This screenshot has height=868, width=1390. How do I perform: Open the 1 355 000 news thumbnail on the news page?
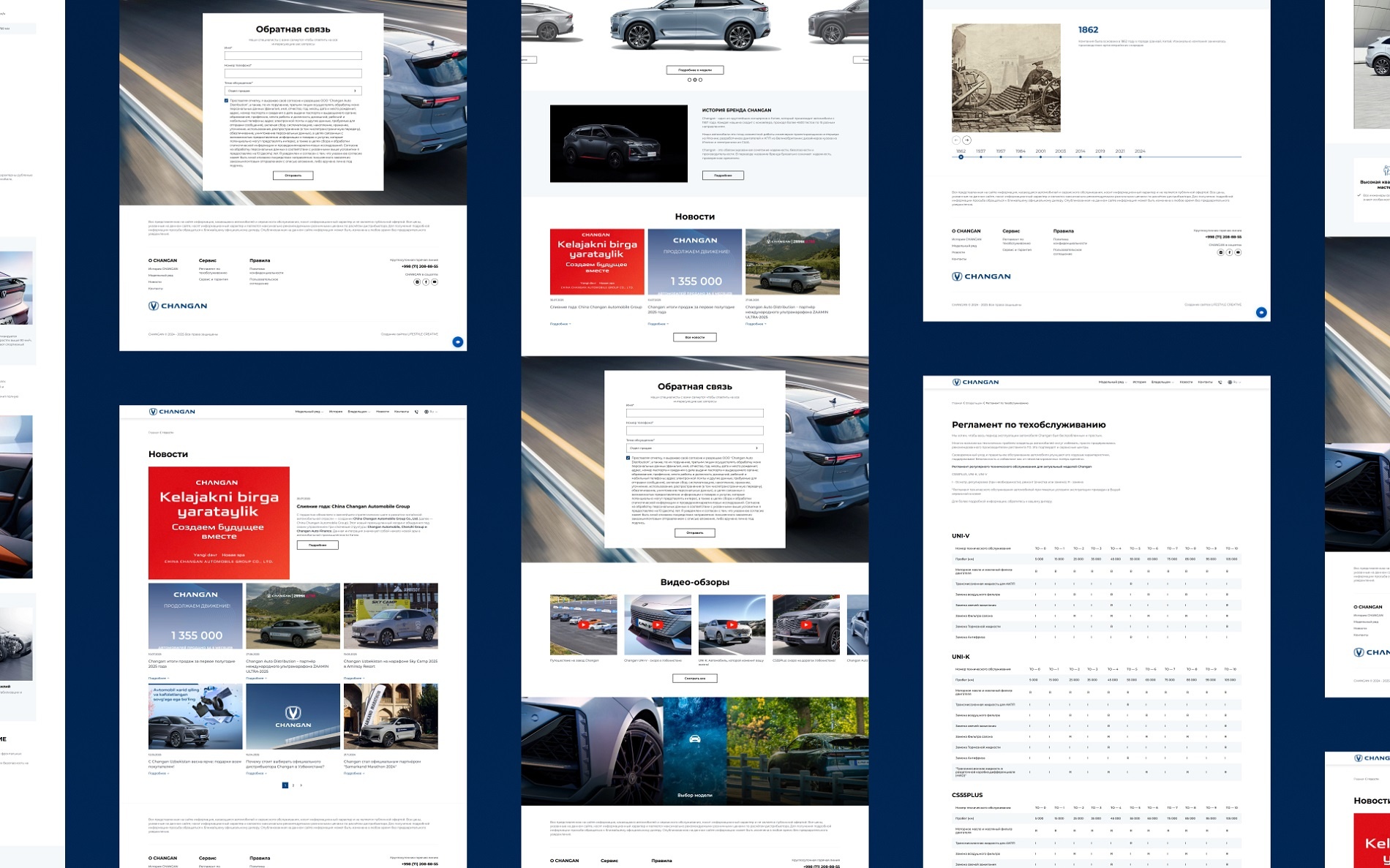pyautogui.click(x=195, y=616)
